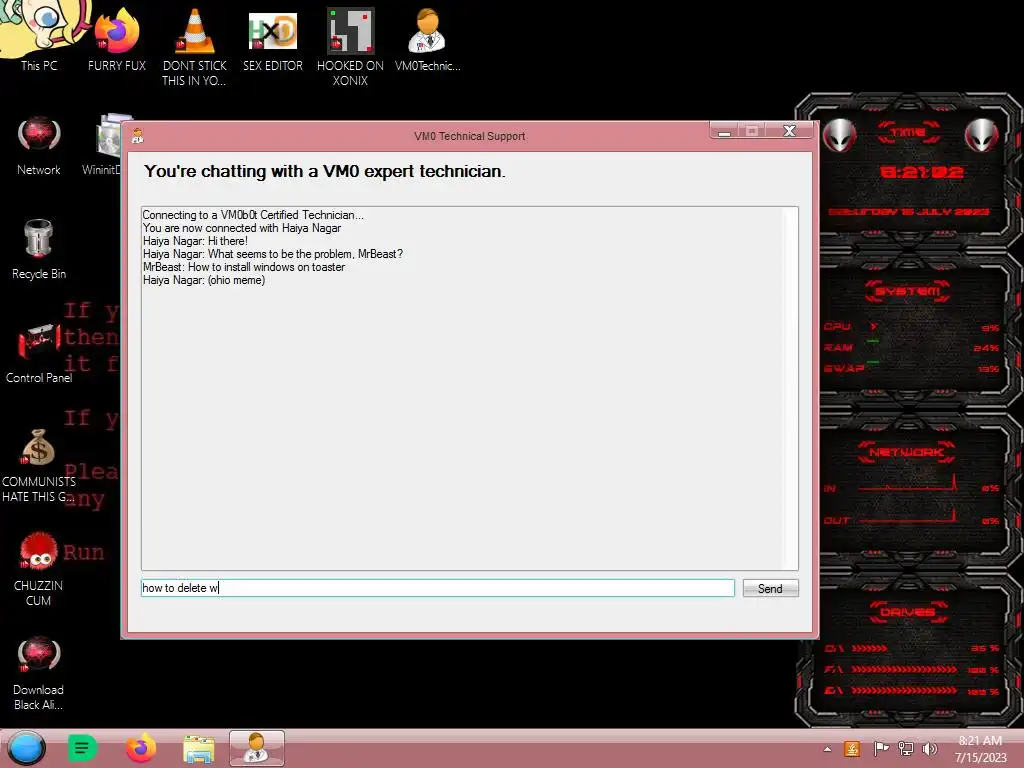Open the Download Black Ali... desktop icon
This screenshot has width=1024, height=768.
(39, 673)
